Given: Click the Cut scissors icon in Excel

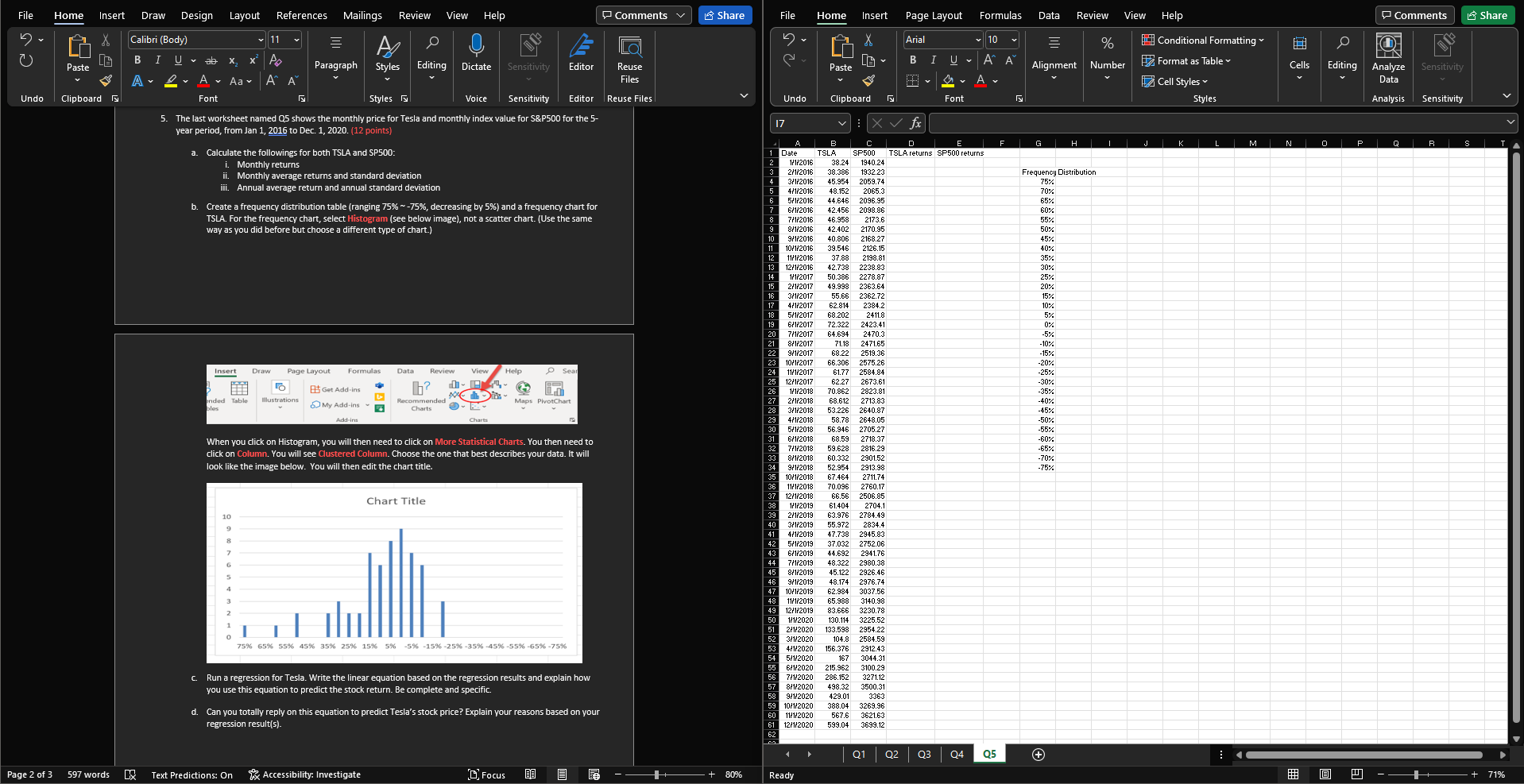Looking at the screenshot, I should [x=868, y=40].
